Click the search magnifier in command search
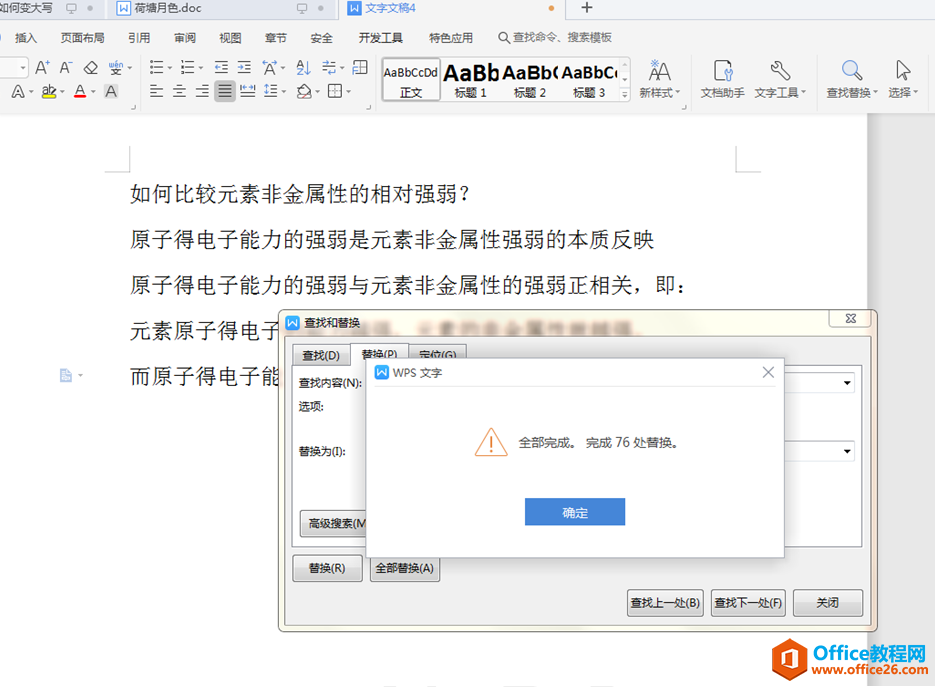935x687 pixels. (504, 38)
